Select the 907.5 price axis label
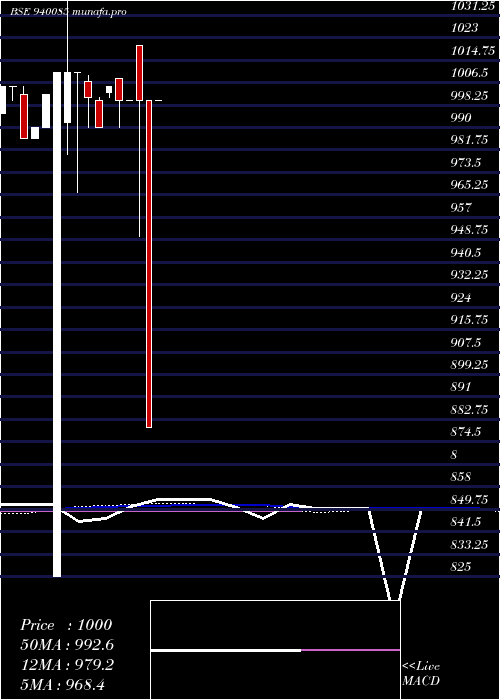The image size is (500, 700). (x=466, y=342)
